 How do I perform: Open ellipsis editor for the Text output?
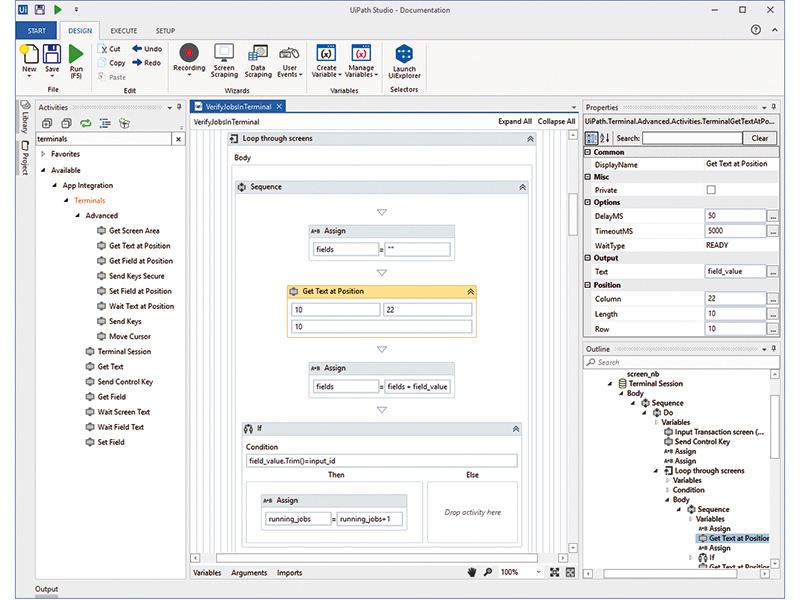click(x=773, y=272)
